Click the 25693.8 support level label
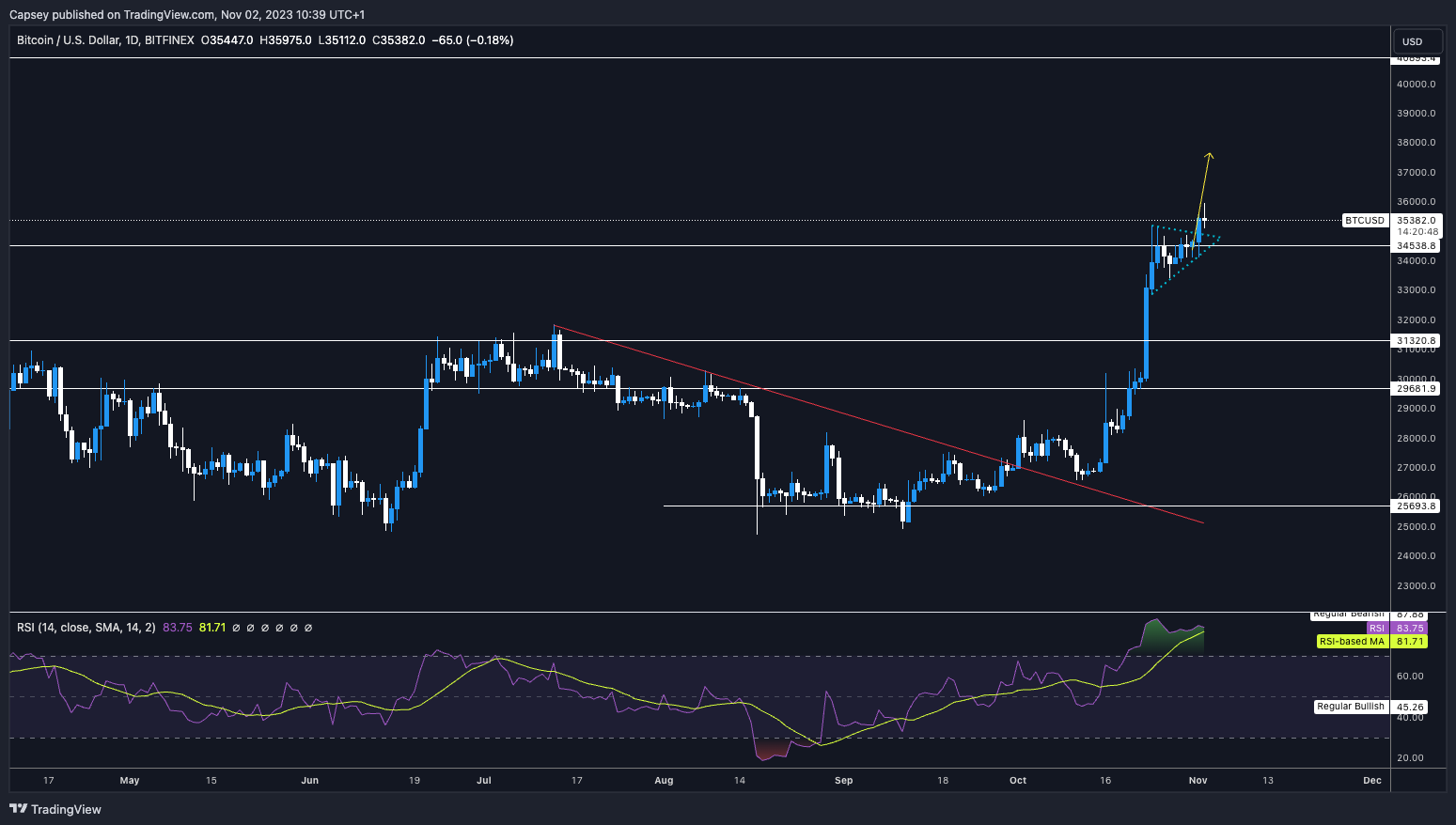This screenshot has height=825, width=1456. click(1416, 506)
